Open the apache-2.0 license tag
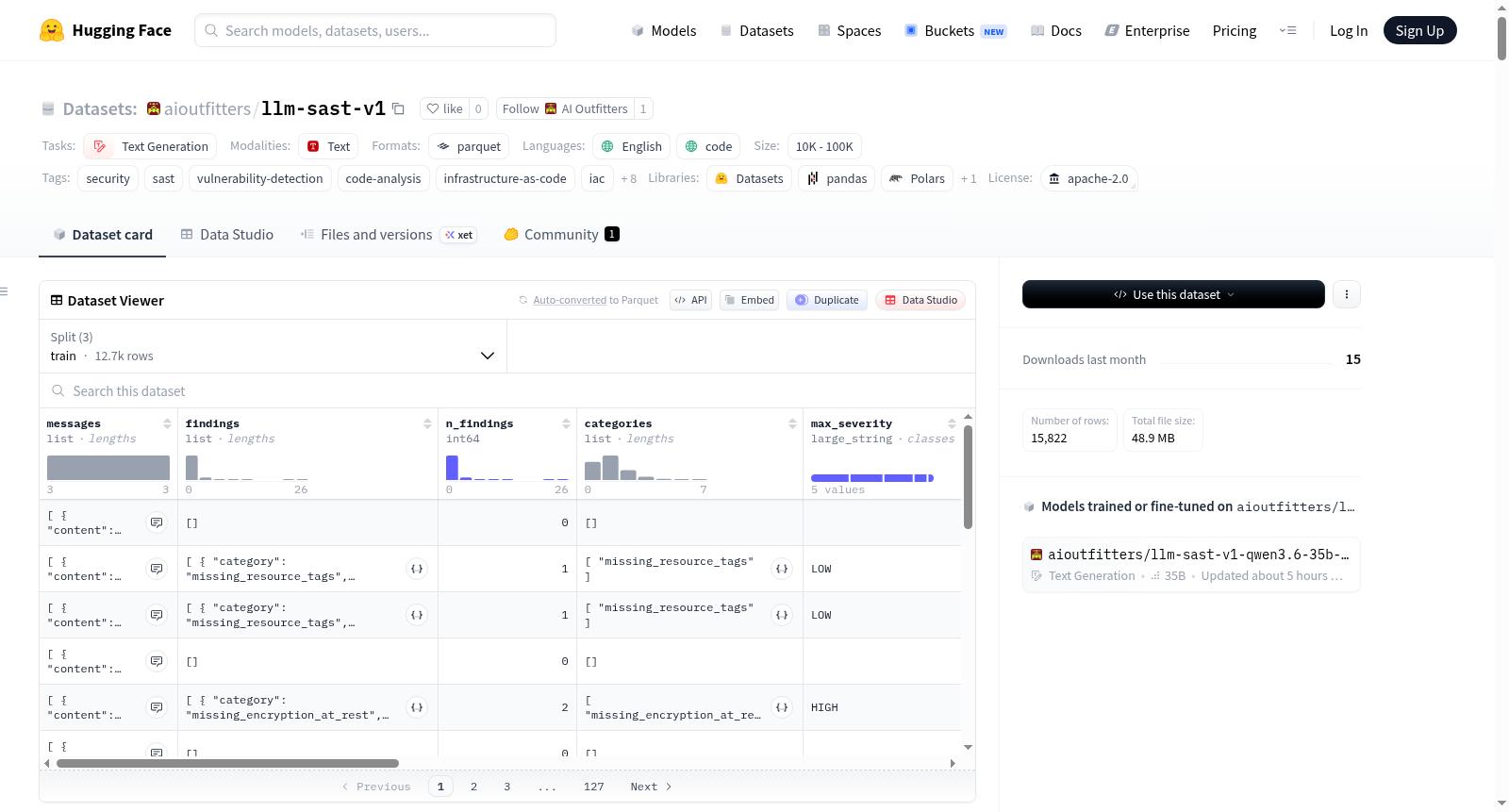1509x812 pixels. 1088,178
